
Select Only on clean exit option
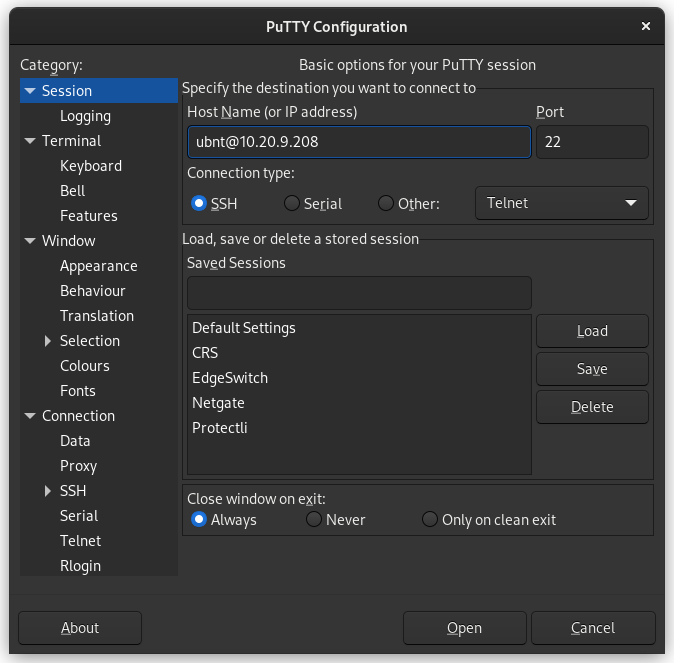click(430, 520)
